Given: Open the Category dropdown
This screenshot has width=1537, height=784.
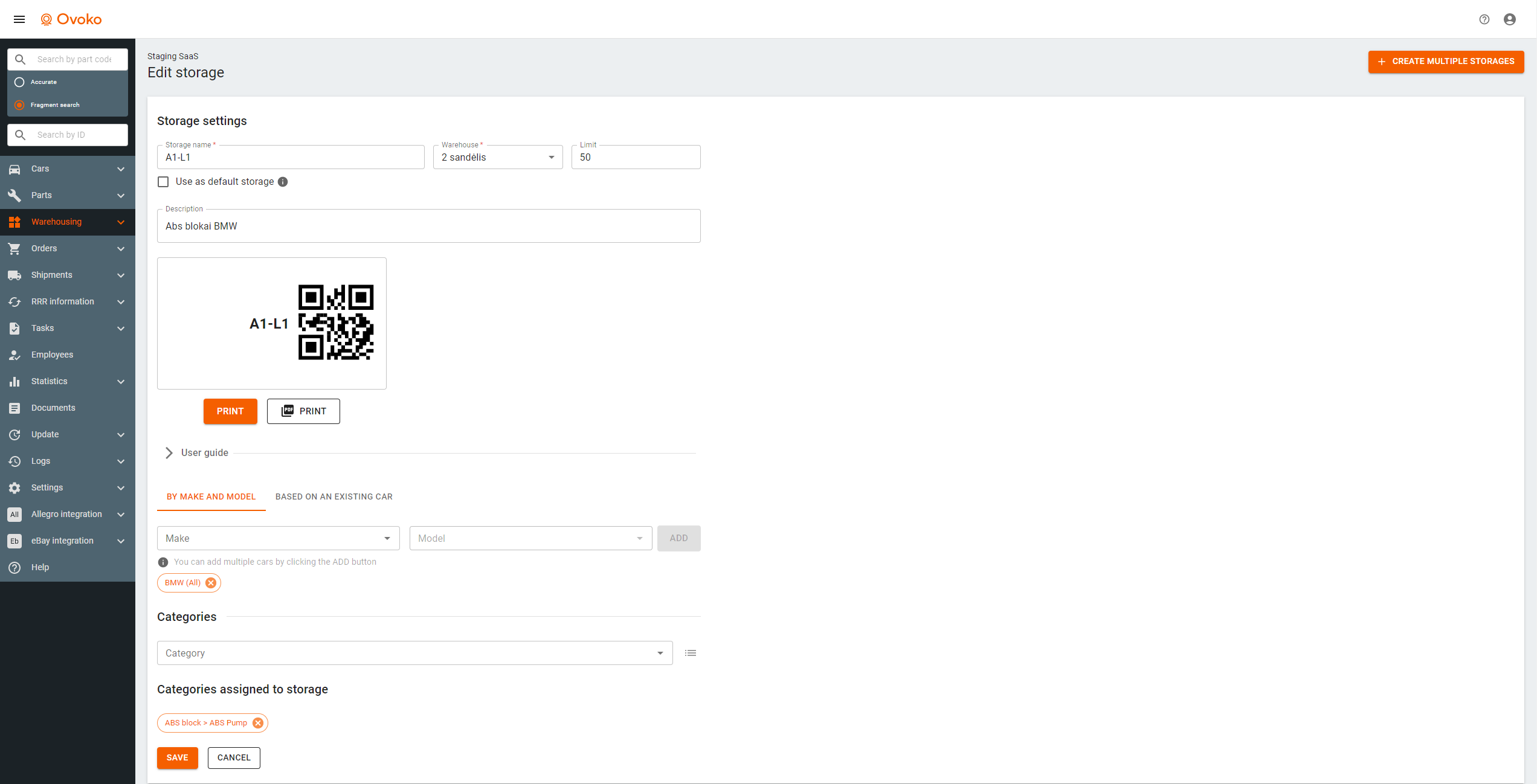Looking at the screenshot, I should (x=414, y=653).
